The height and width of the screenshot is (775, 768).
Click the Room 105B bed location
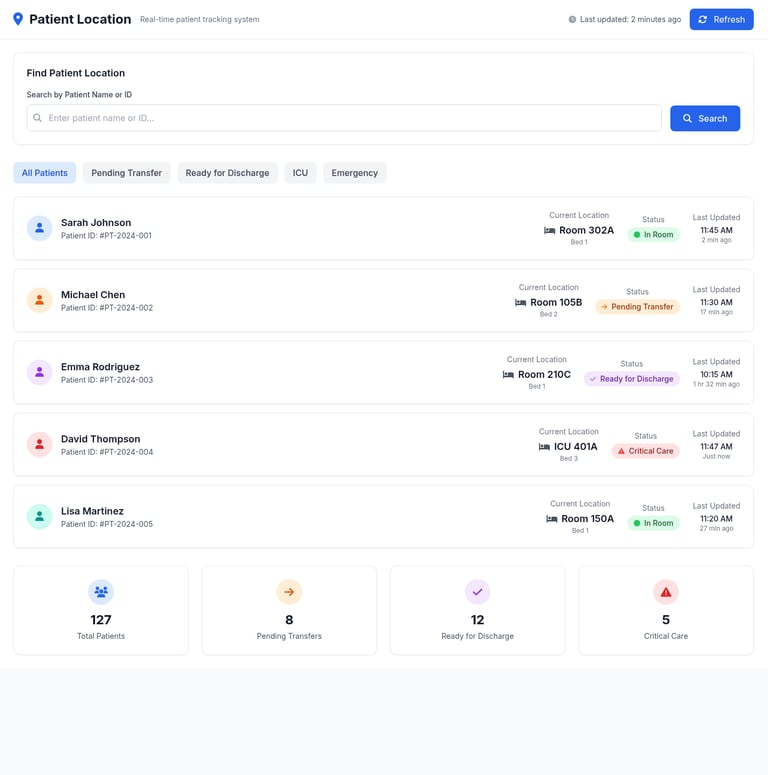coord(549,302)
